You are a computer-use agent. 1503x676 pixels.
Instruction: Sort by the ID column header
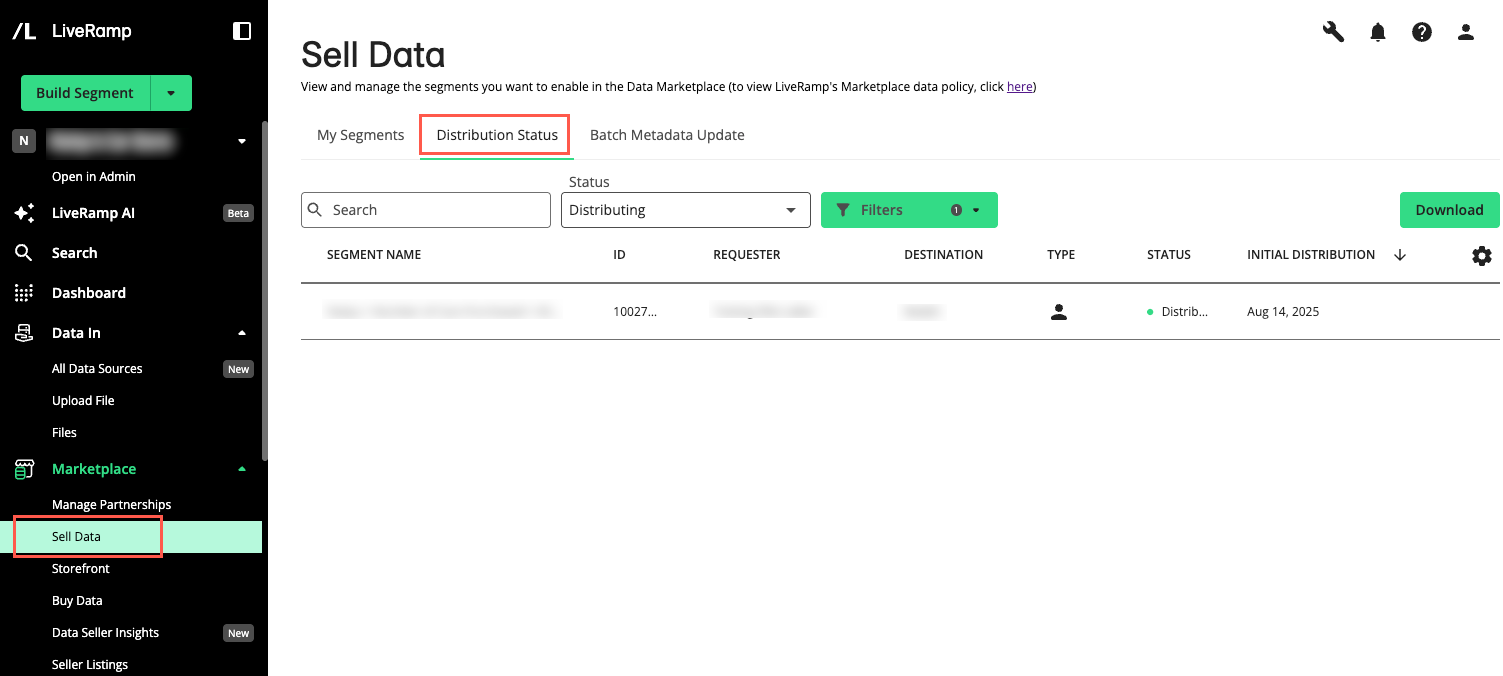click(619, 255)
